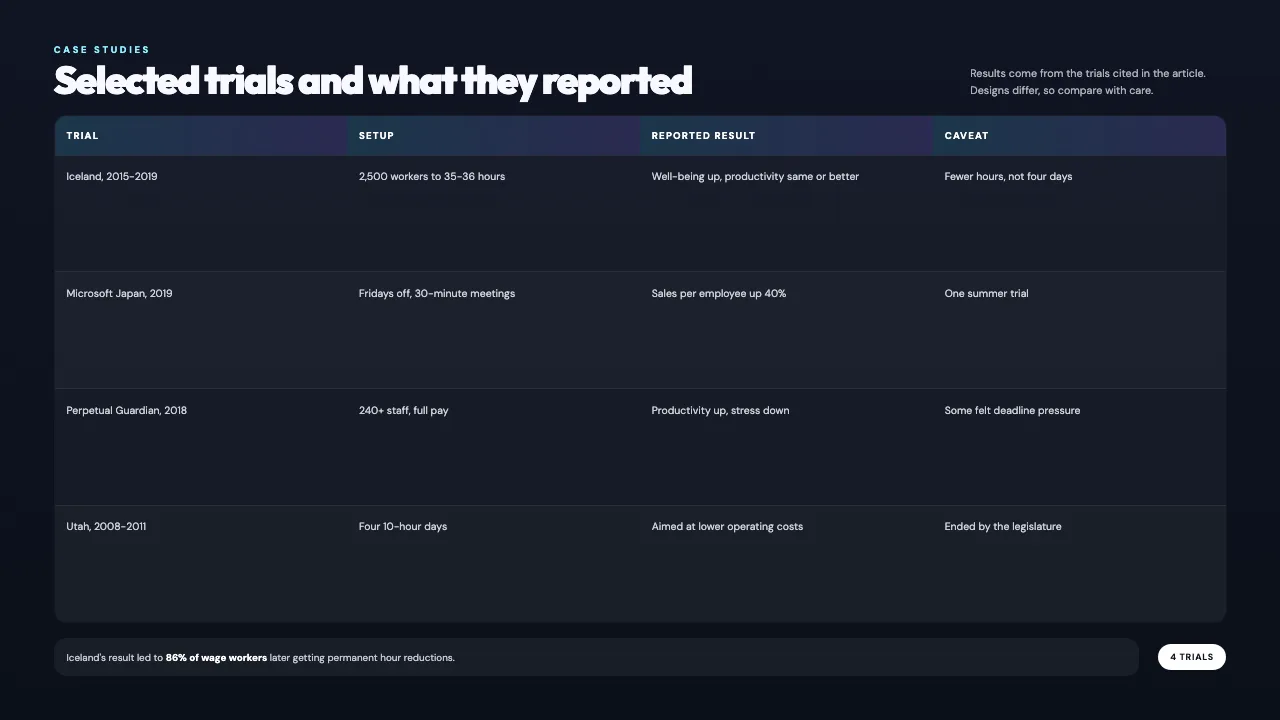This screenshot has height=720, width=1280.
Task: Click the bold '86% of wage workers' text
Action: 216,658
